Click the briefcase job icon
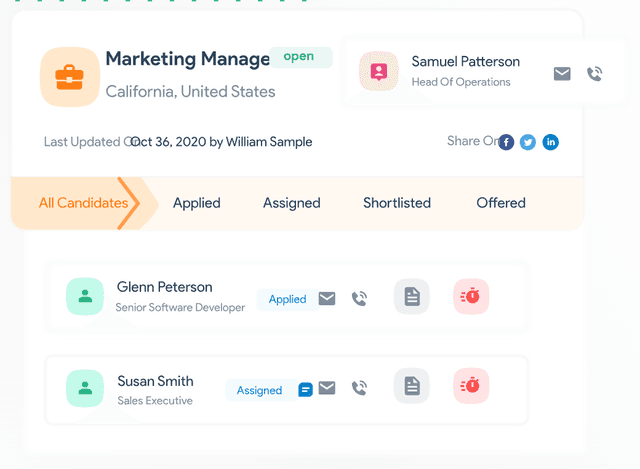 point(69,77)
